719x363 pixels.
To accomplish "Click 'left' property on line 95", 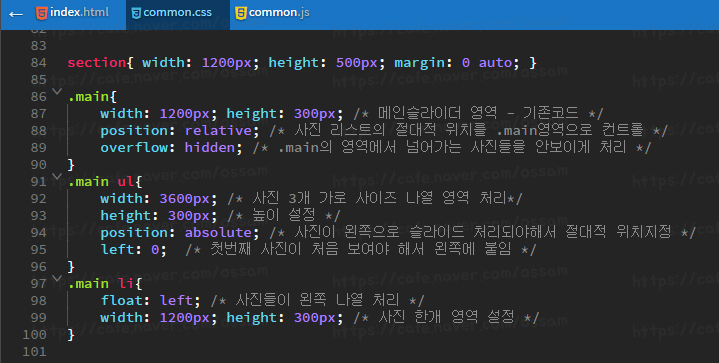I will (117, 250).
